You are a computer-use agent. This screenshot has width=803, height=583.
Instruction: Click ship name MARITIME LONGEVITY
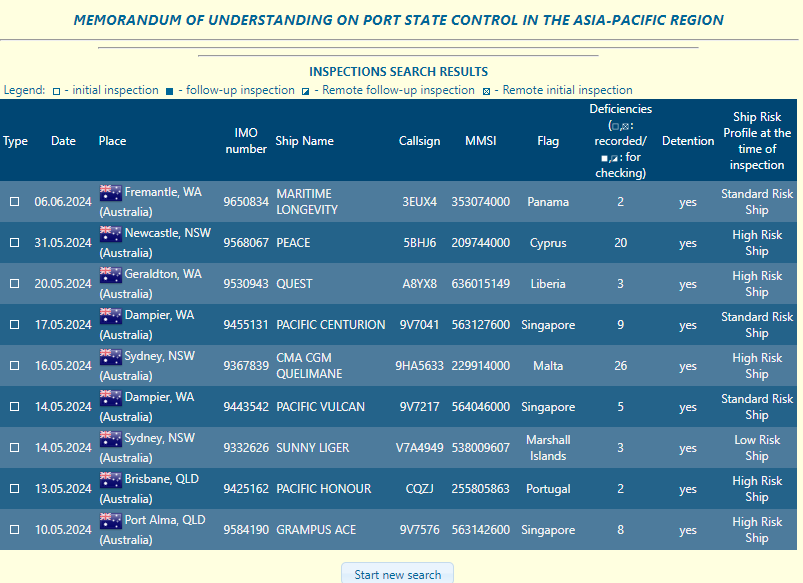pos(307,201)
